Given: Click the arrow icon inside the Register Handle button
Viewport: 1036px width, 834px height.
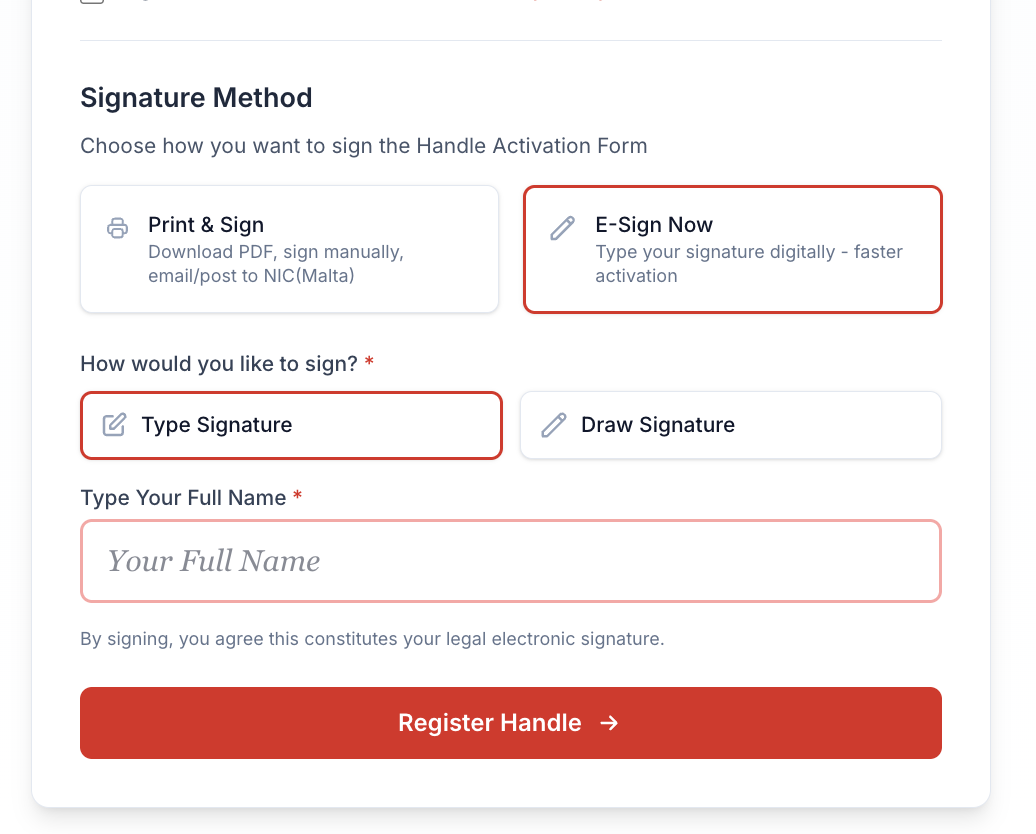Looking at the screenshot, I should tap(609, 723).
